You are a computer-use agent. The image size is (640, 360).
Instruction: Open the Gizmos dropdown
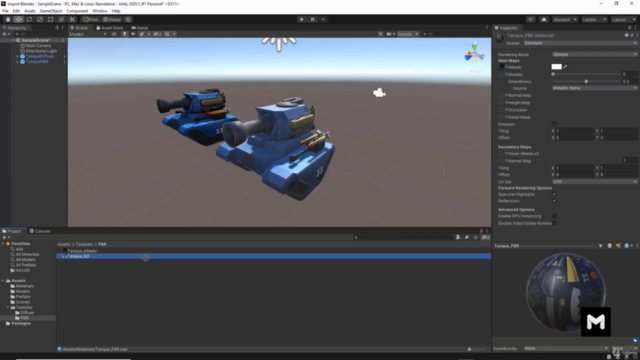pos(408,34)
